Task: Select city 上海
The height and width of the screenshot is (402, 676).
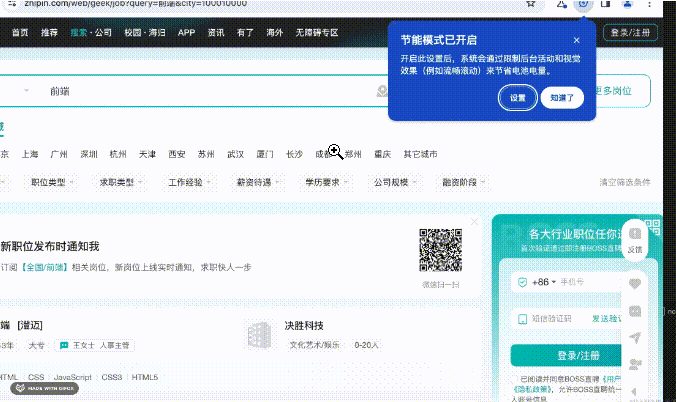Action: tap(30, 154)
